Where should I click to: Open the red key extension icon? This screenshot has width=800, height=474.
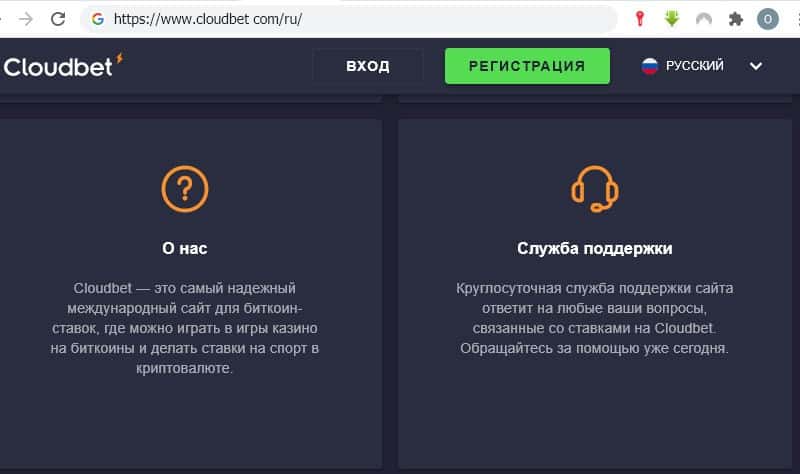[640, 19]
